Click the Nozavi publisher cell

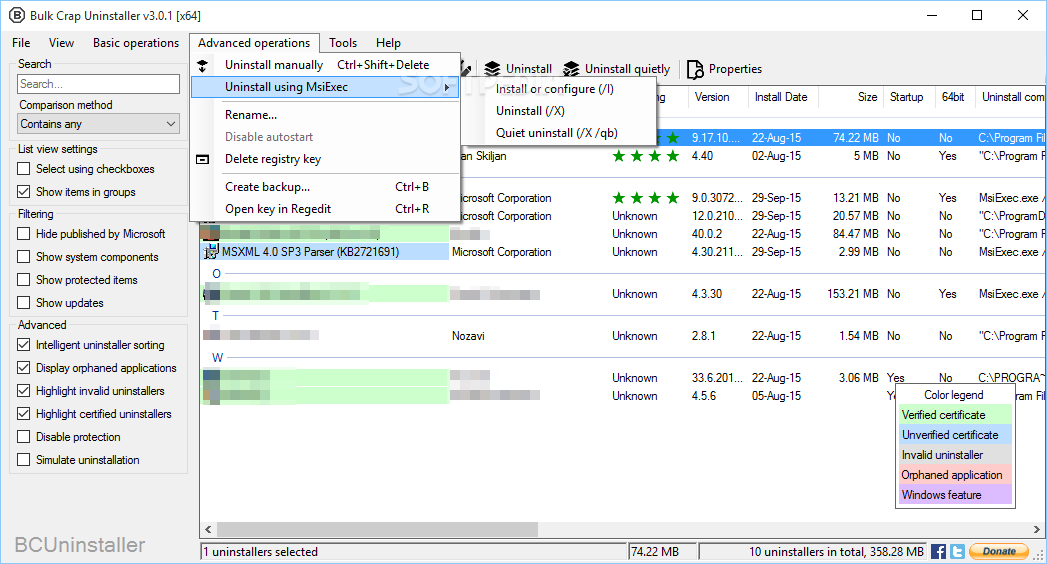pos(468,336)
